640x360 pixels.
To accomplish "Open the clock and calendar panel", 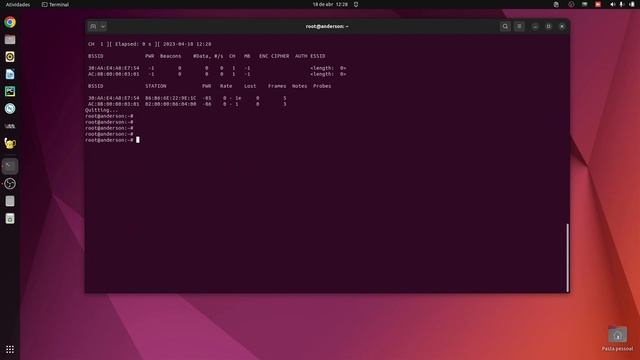I will pos(330,4).
